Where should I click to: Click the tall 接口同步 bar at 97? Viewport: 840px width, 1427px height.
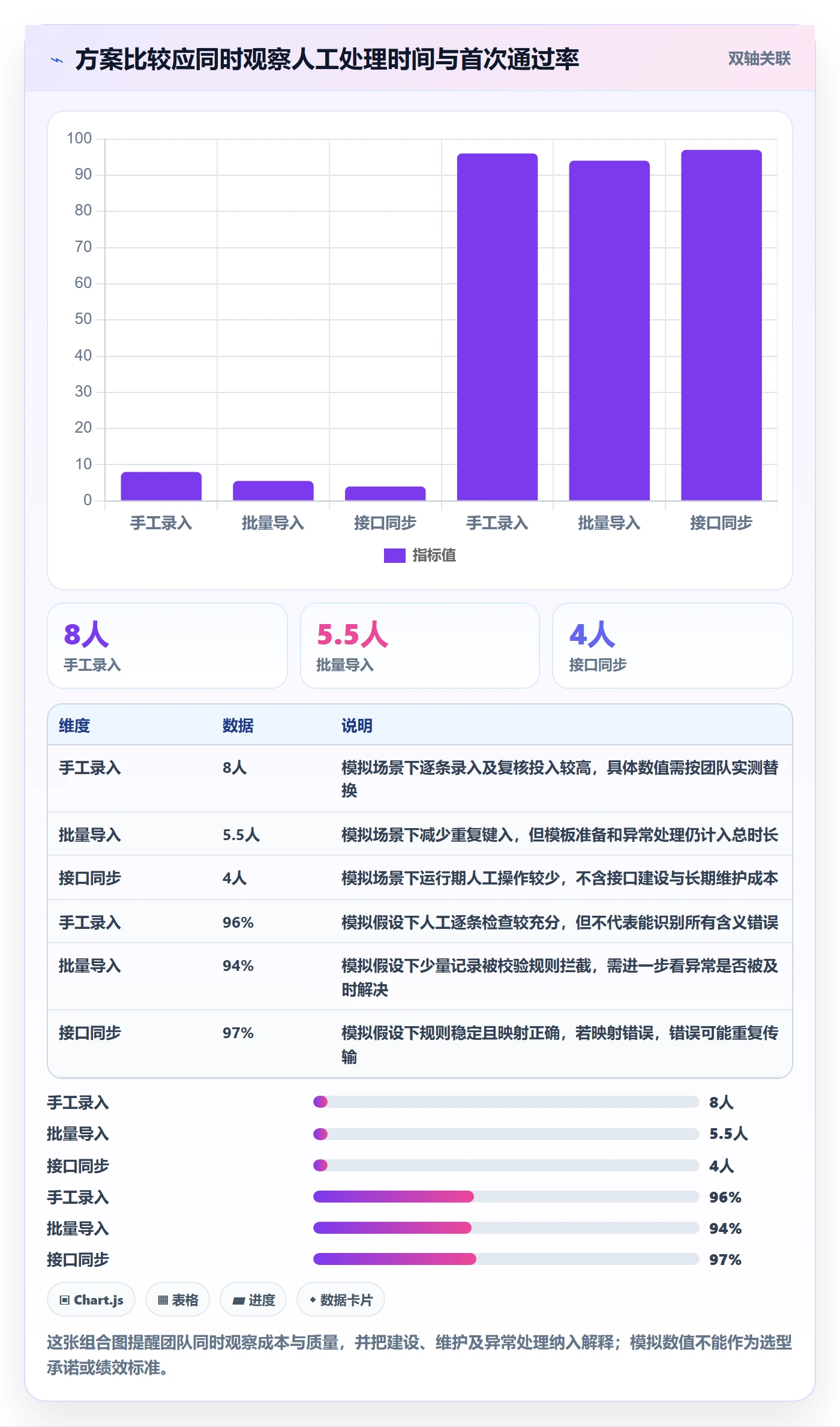(x=721, y=325)
